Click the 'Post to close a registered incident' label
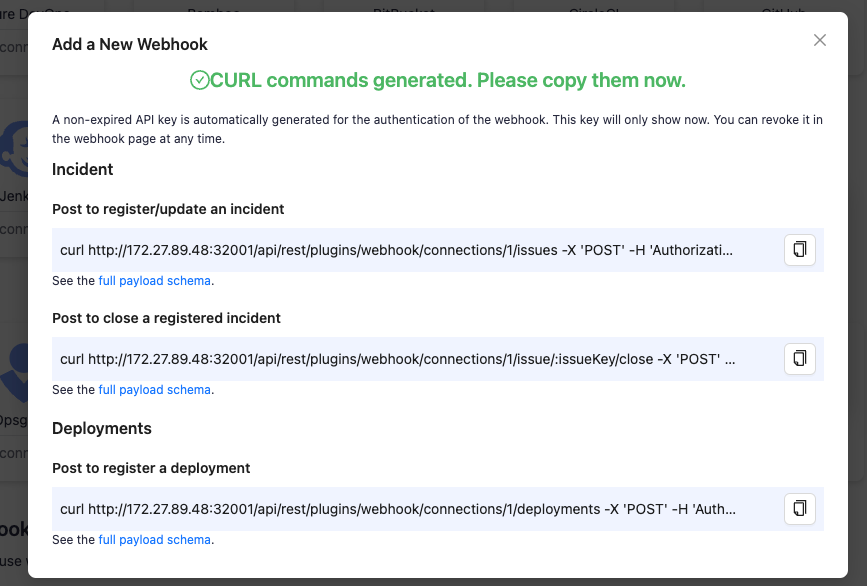Image resolution: width=867 pixels, height=586 pixels. coord(166,318)
